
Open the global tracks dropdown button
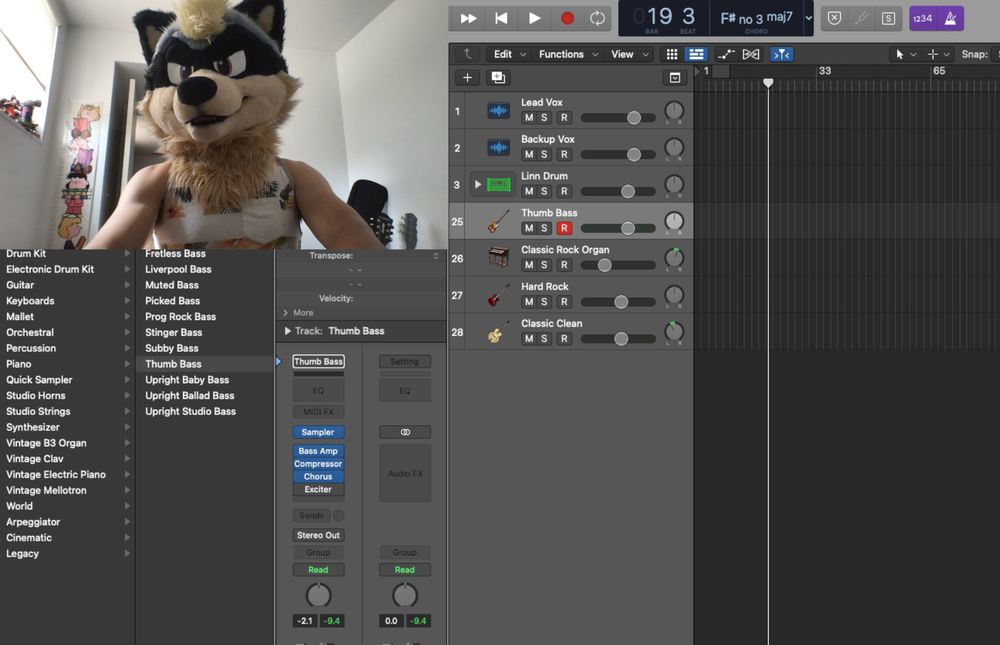tap(675, 78)
